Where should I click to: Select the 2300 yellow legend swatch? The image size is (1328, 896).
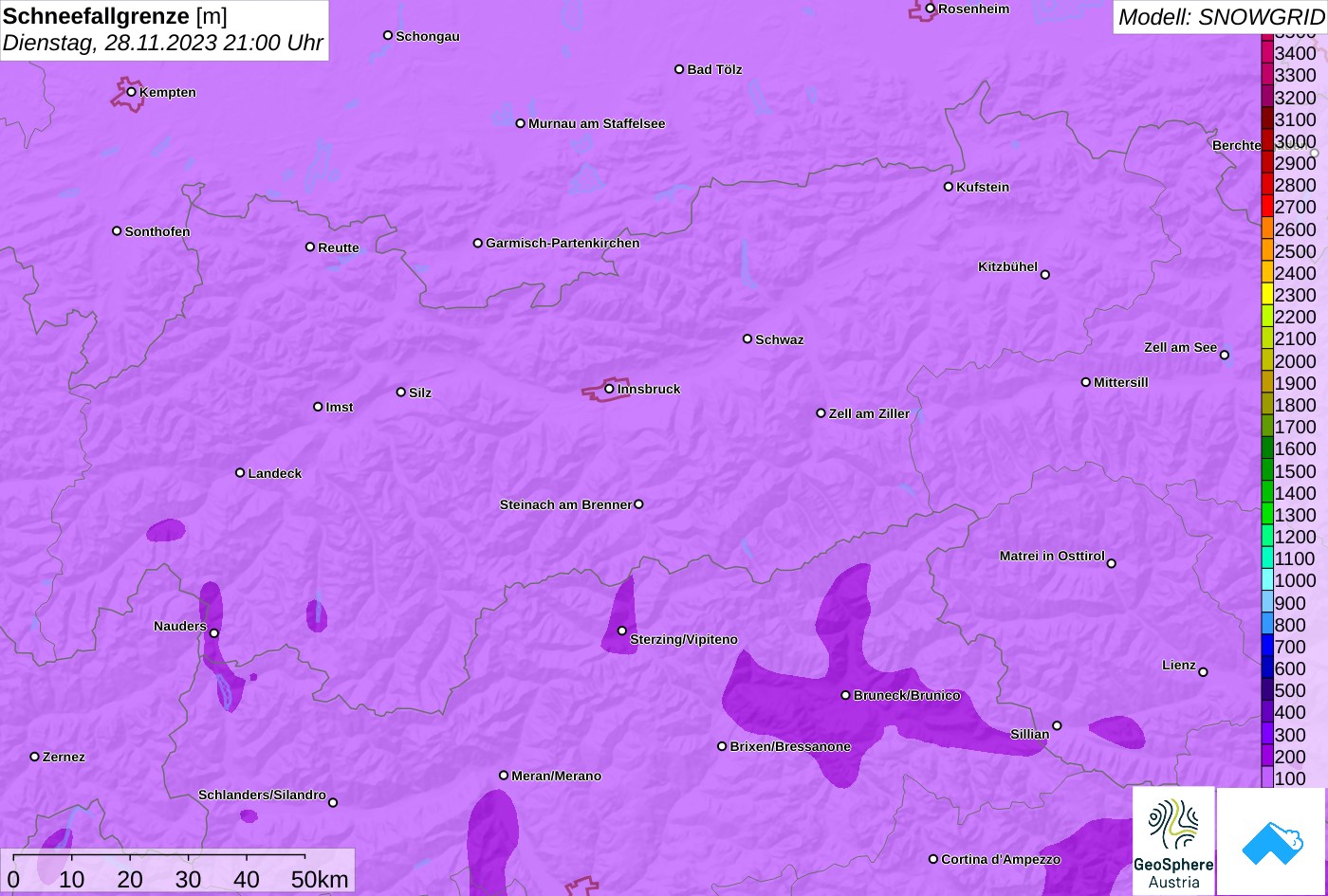tap(1266, 294)
